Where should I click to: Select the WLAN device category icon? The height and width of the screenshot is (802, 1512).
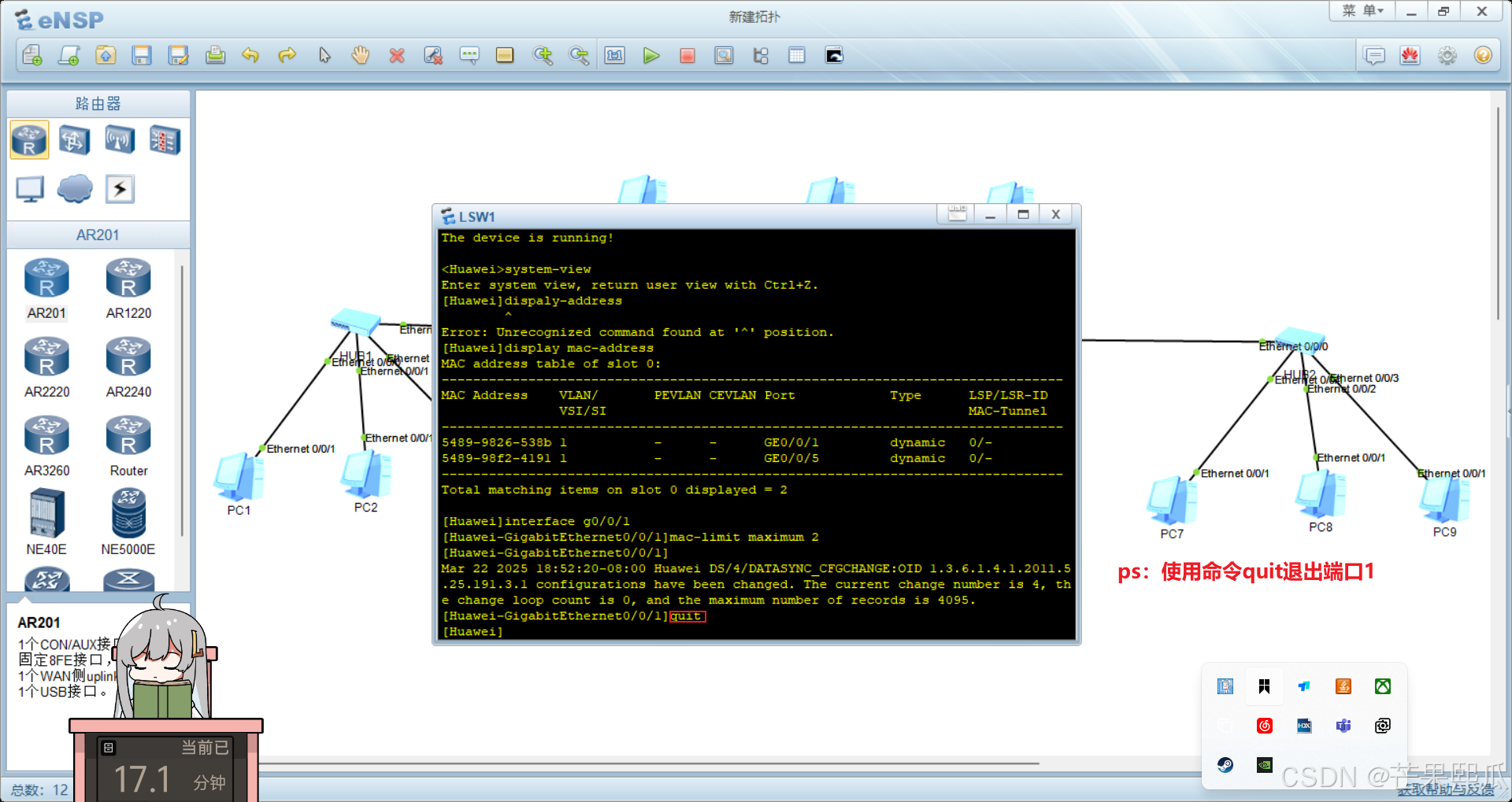pyautogui.click(x=120, y=140)
